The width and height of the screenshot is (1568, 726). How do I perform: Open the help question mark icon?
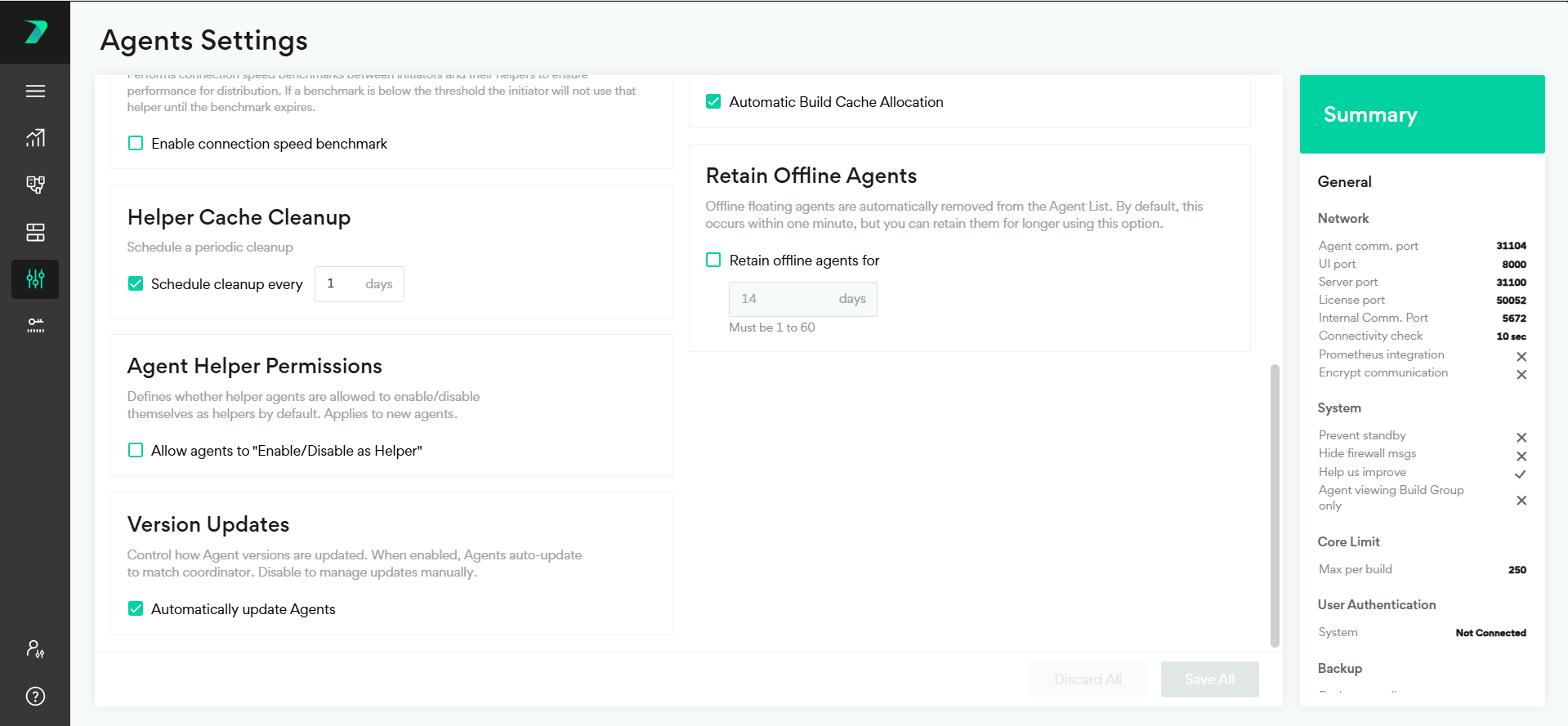pos(35,697)
